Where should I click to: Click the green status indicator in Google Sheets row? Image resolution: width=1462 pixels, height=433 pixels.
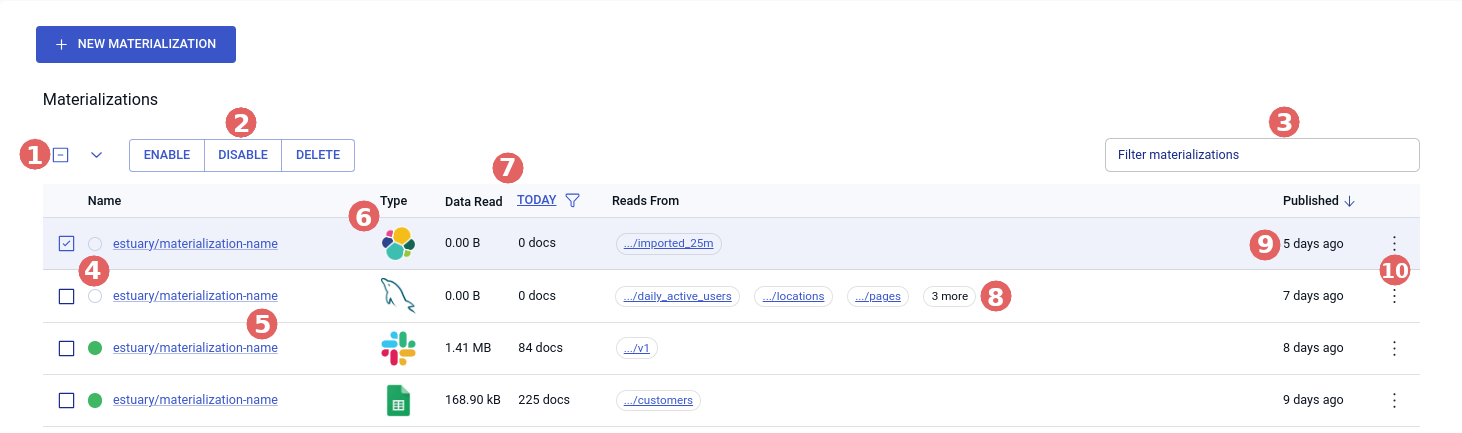point(95,400)
